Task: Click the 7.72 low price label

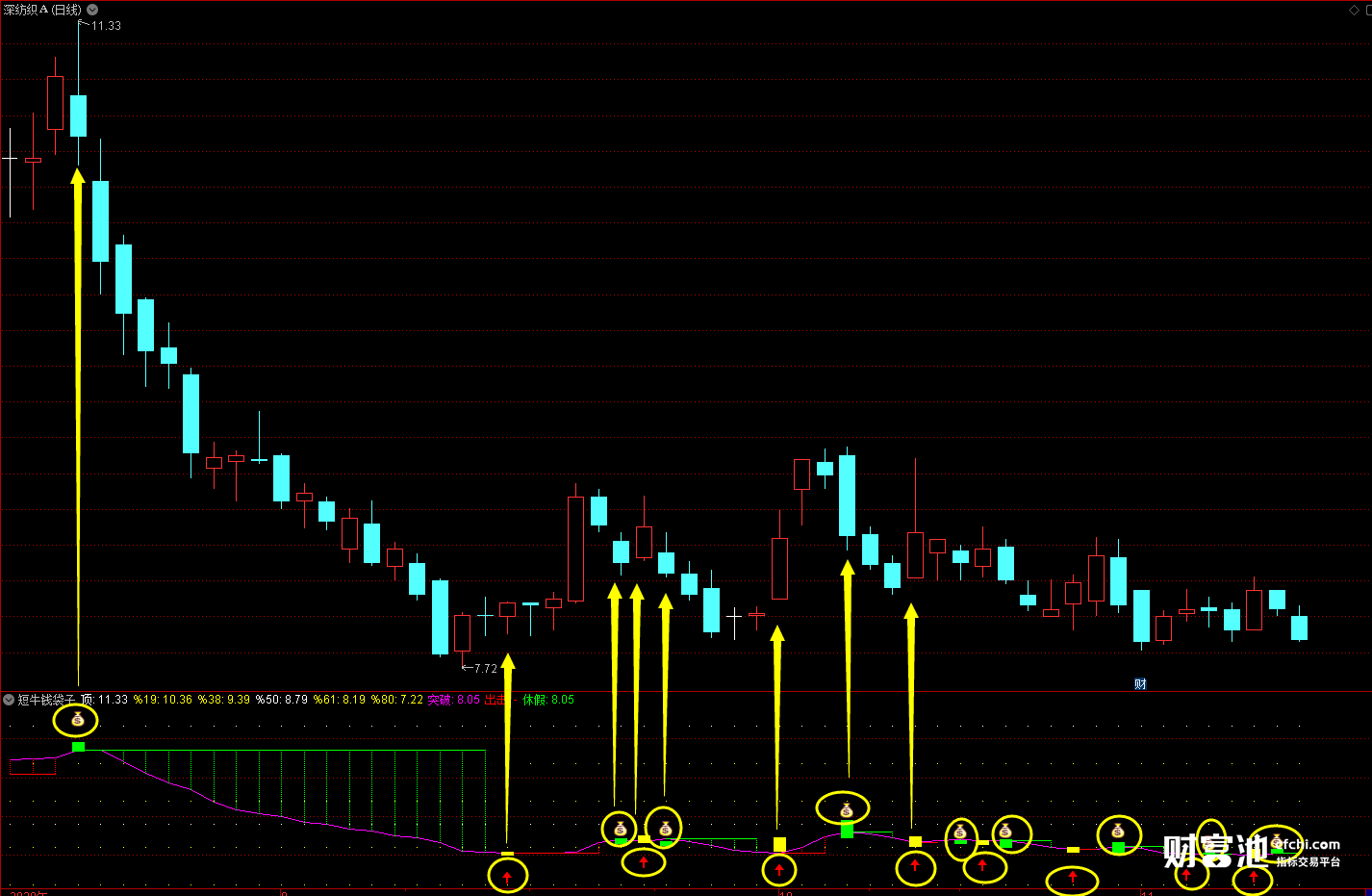Action: click(485, 668)
